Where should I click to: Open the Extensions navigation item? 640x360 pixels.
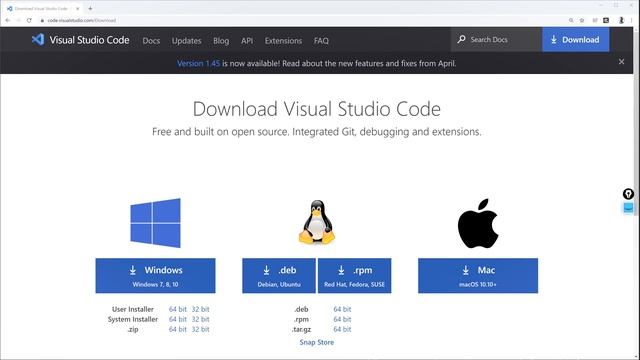coord(283,40)
